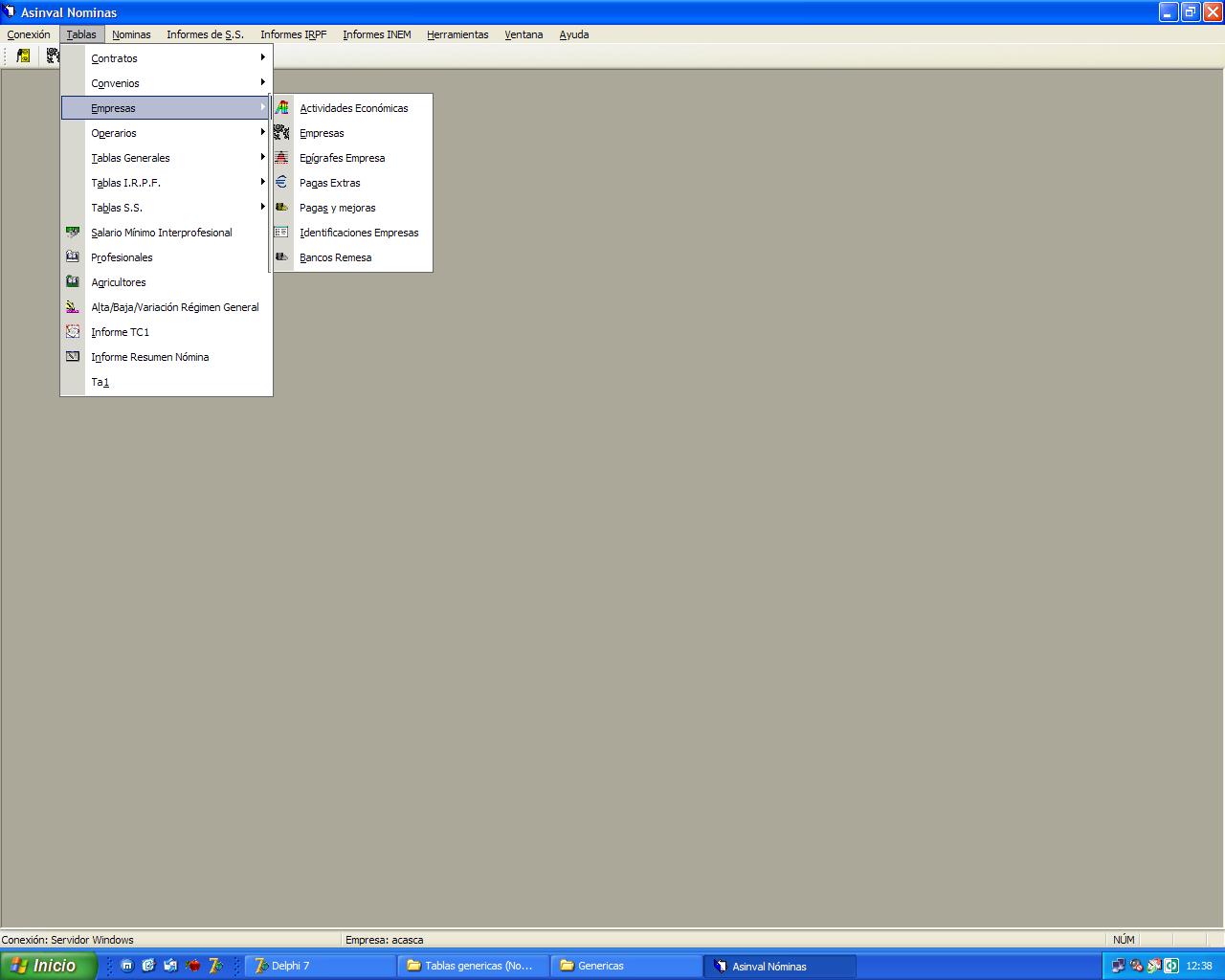The width and height of the screenshot is (1225, 980).
Task: Click the Inicio start button
Action: pos(48,966)
